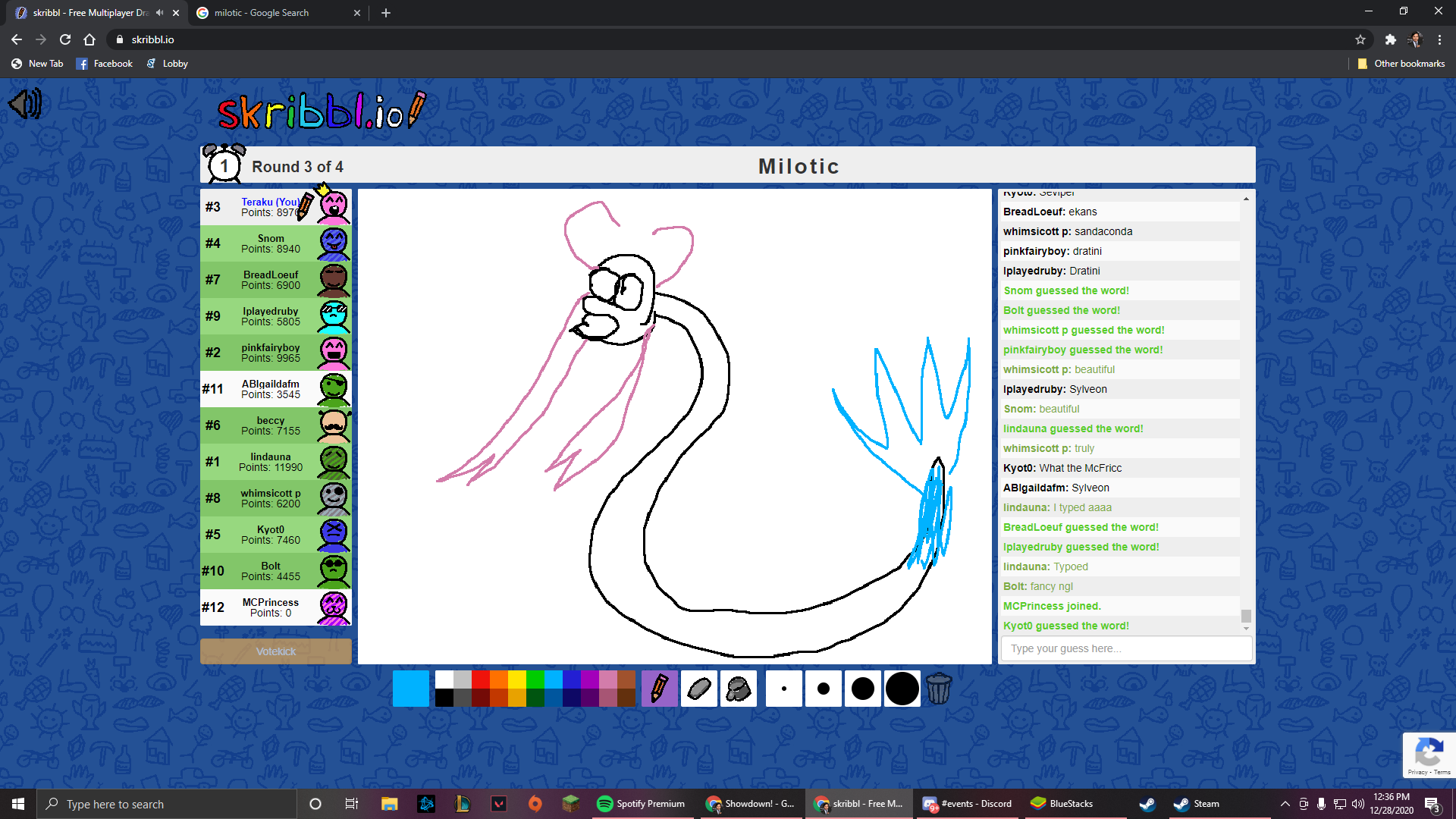Select the paint bucket fill tool
The width and height of the screenshot is (1456, 819).
738,689
